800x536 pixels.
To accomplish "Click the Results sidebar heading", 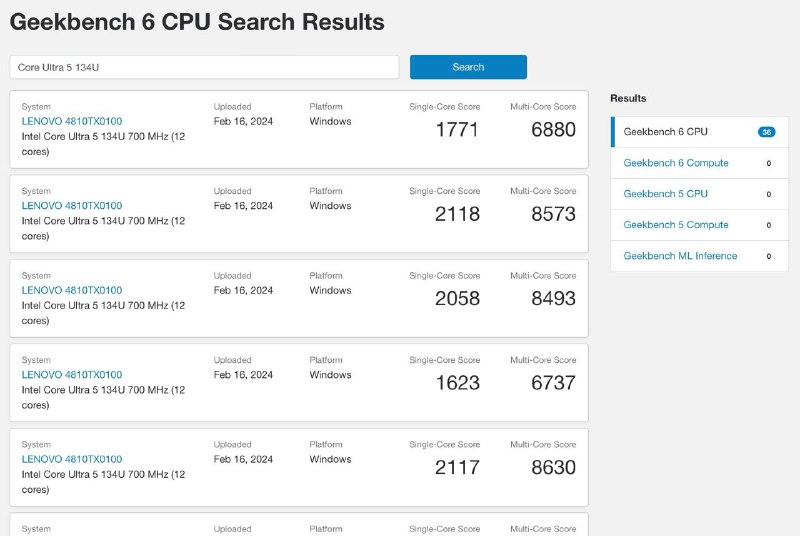I will click(628, 98).
